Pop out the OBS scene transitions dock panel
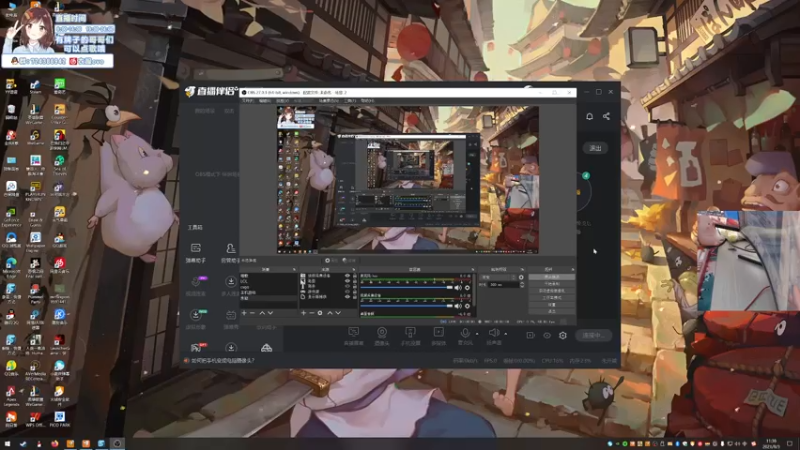Image resolution: width=800 pixels, height=450 pixels. click(522, 269)
